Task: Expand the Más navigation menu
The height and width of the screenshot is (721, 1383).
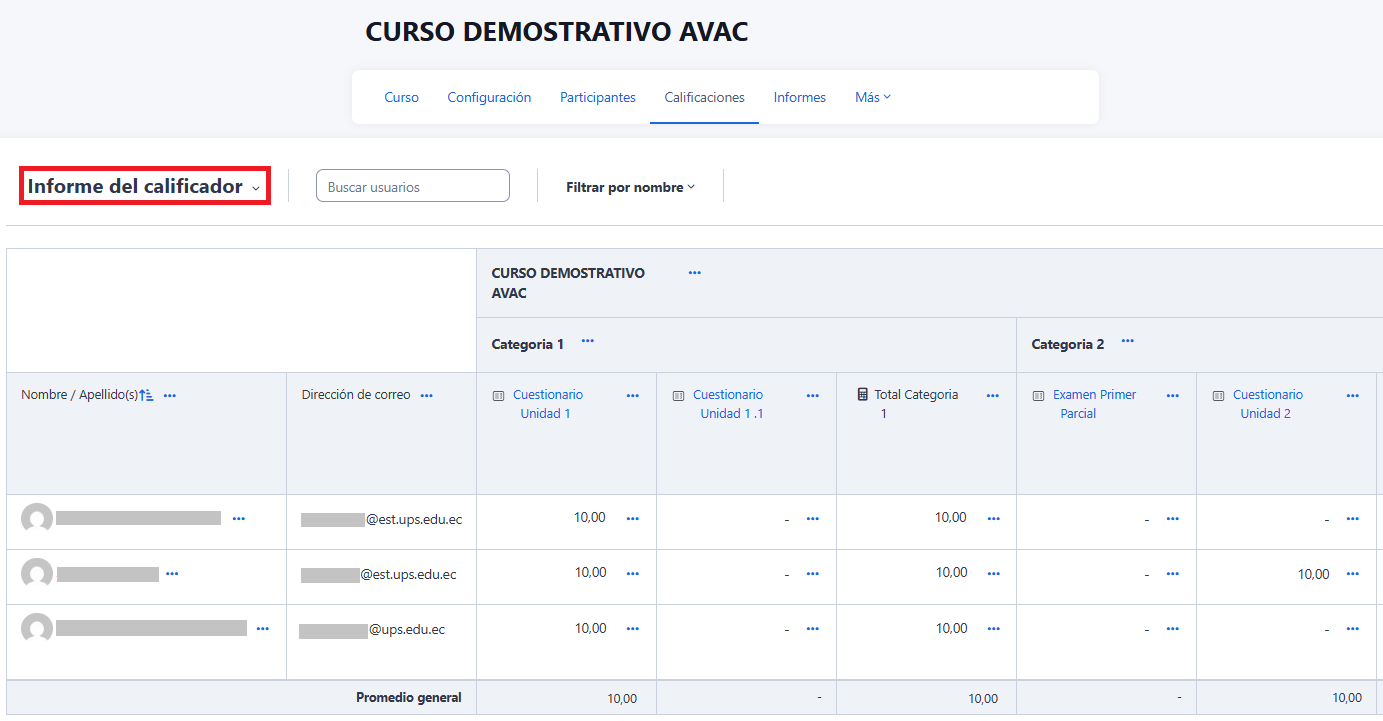Action: 872,98
